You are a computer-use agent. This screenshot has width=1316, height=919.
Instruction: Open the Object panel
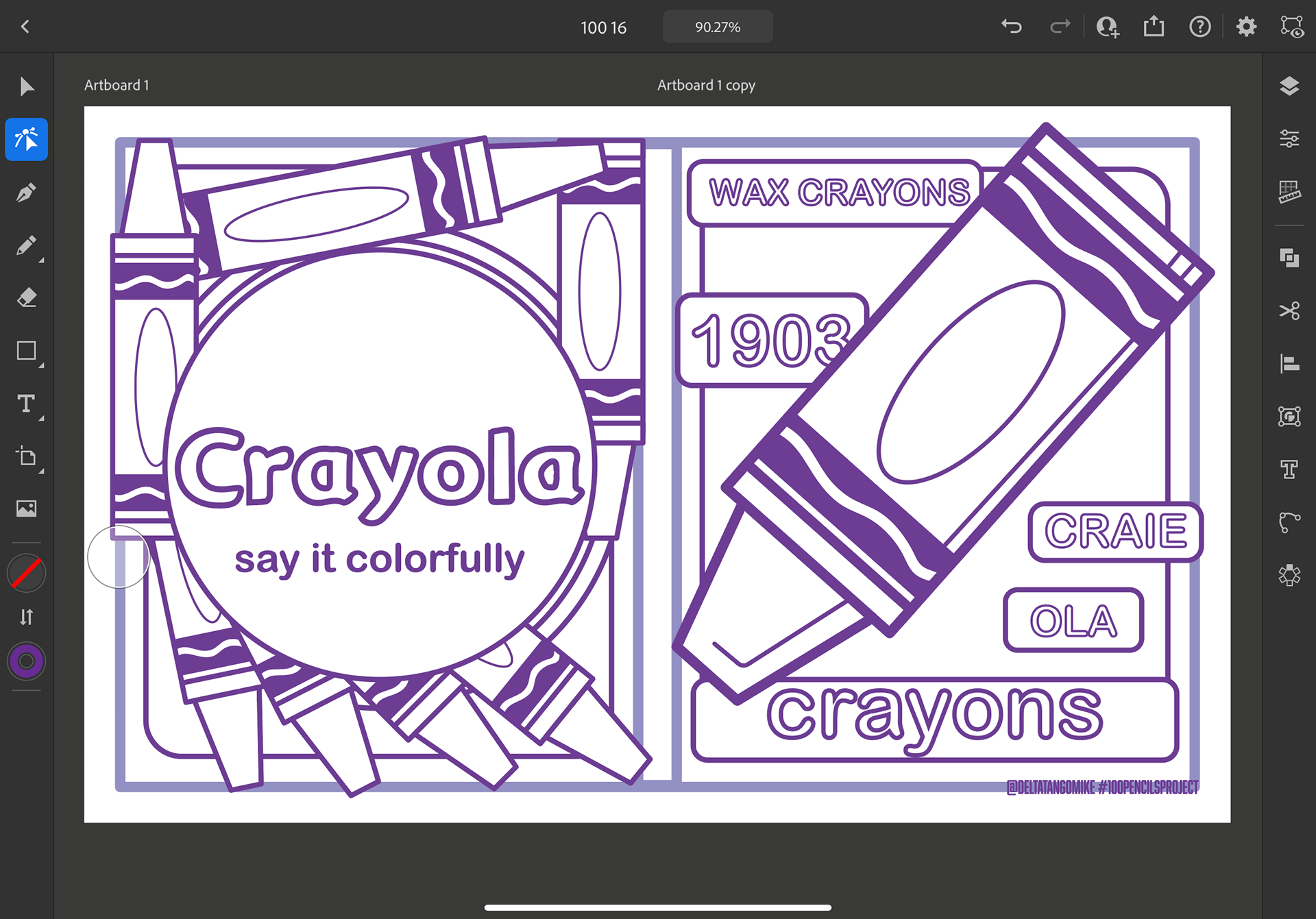click(1289, 416)
